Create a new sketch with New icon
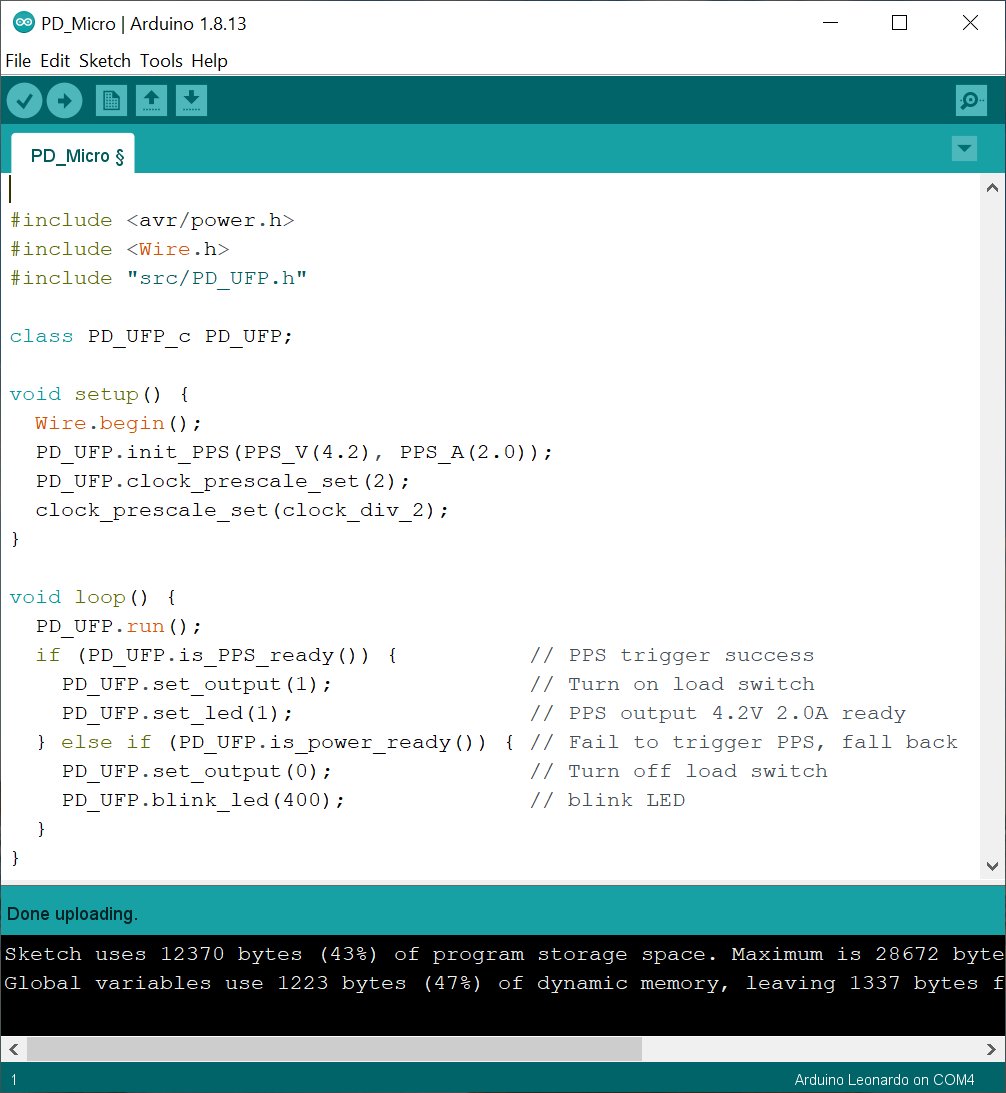1006x1093 pixels. tap(111, 100)
